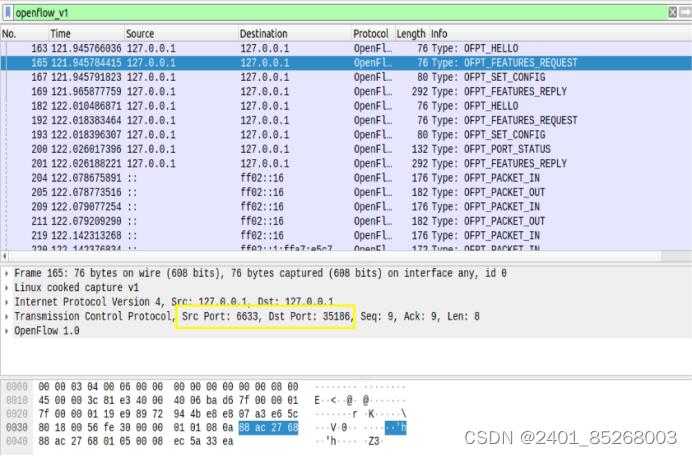Click highlighted hex bytes 88 ac 27 68
This screenshot has height=456, width=692.
coord(268,428)
